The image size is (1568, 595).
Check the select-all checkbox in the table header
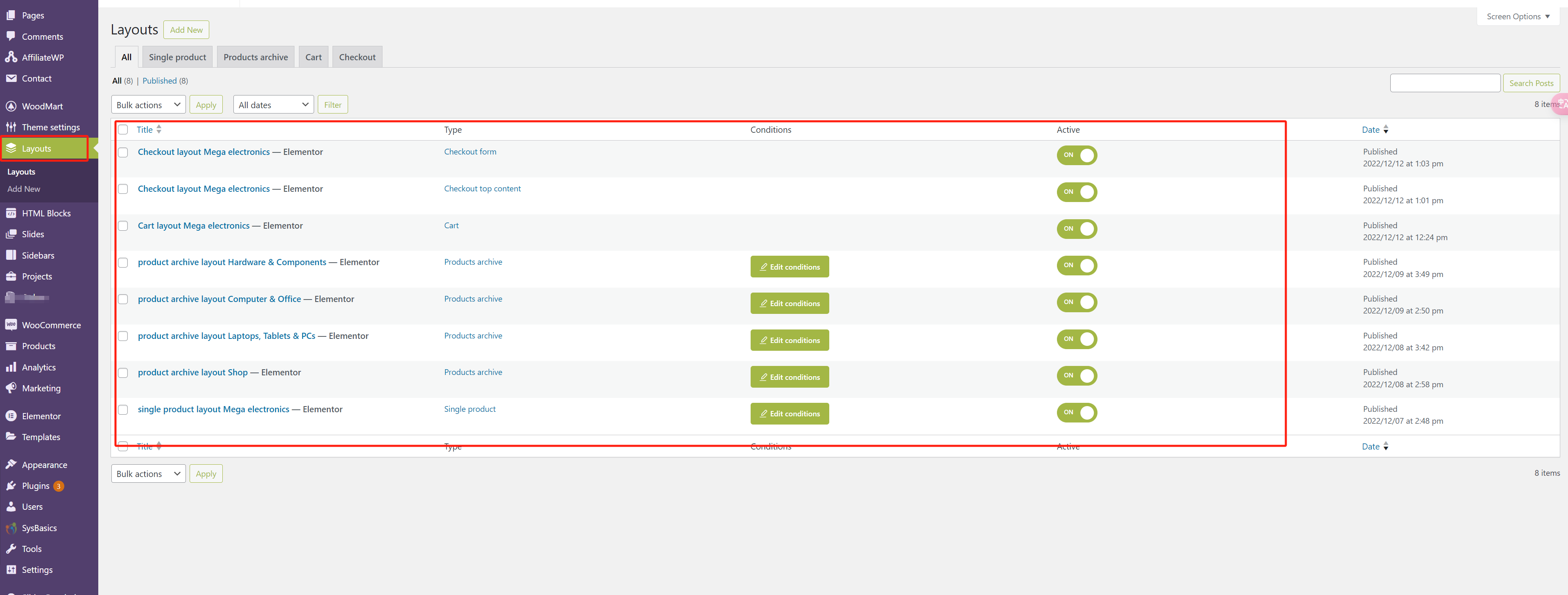123,129
